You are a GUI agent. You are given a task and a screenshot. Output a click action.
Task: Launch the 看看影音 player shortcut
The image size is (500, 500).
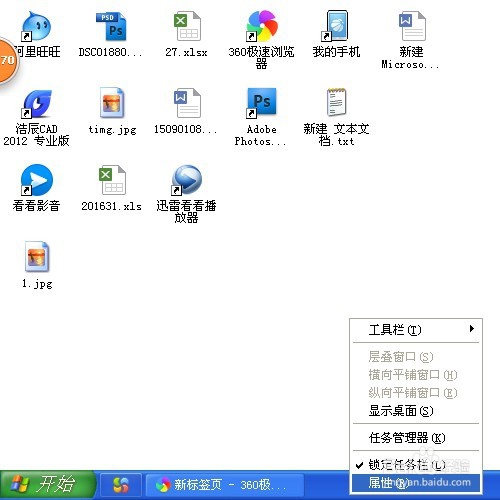coord(37,180)
